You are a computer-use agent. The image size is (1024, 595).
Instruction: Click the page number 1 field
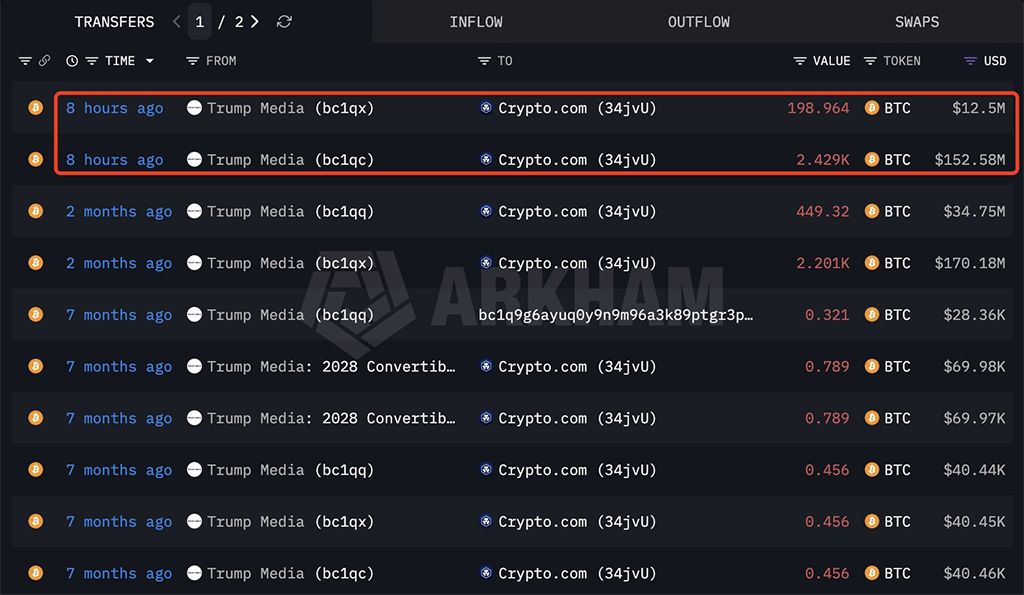(200, 22)
